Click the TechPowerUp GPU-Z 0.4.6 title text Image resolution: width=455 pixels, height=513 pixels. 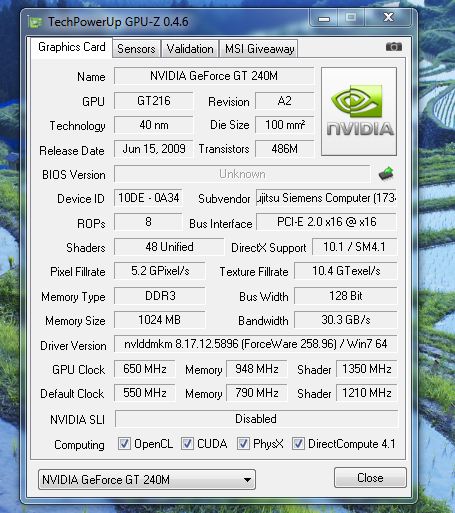(x=118, y=22)
